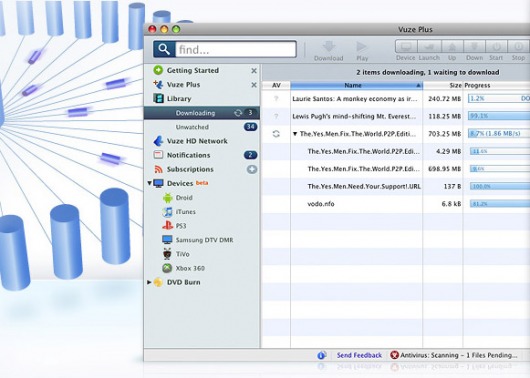This screenshot has height=378, width=530.
Task: Sort by the Progress column header
Action: [x=497, y=85]
